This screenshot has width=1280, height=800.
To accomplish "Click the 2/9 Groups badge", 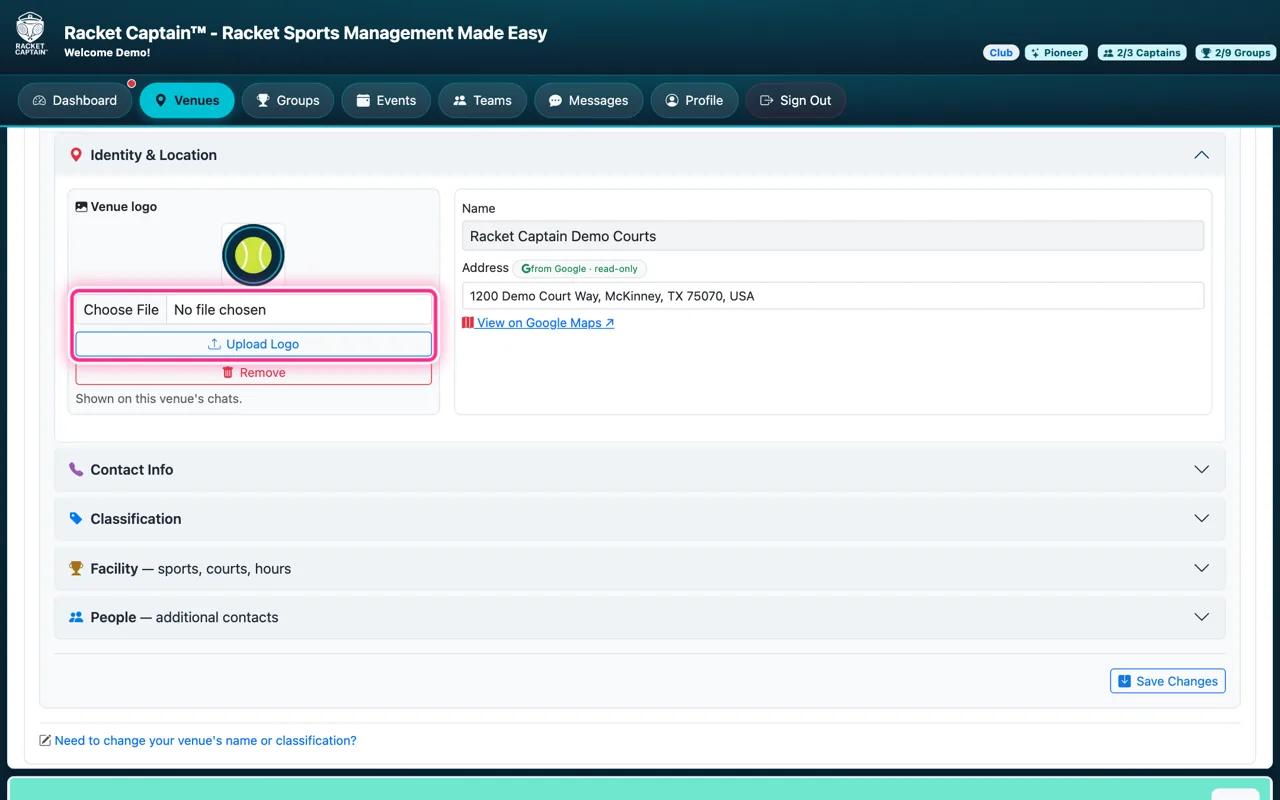I will tap(1235, 53).
